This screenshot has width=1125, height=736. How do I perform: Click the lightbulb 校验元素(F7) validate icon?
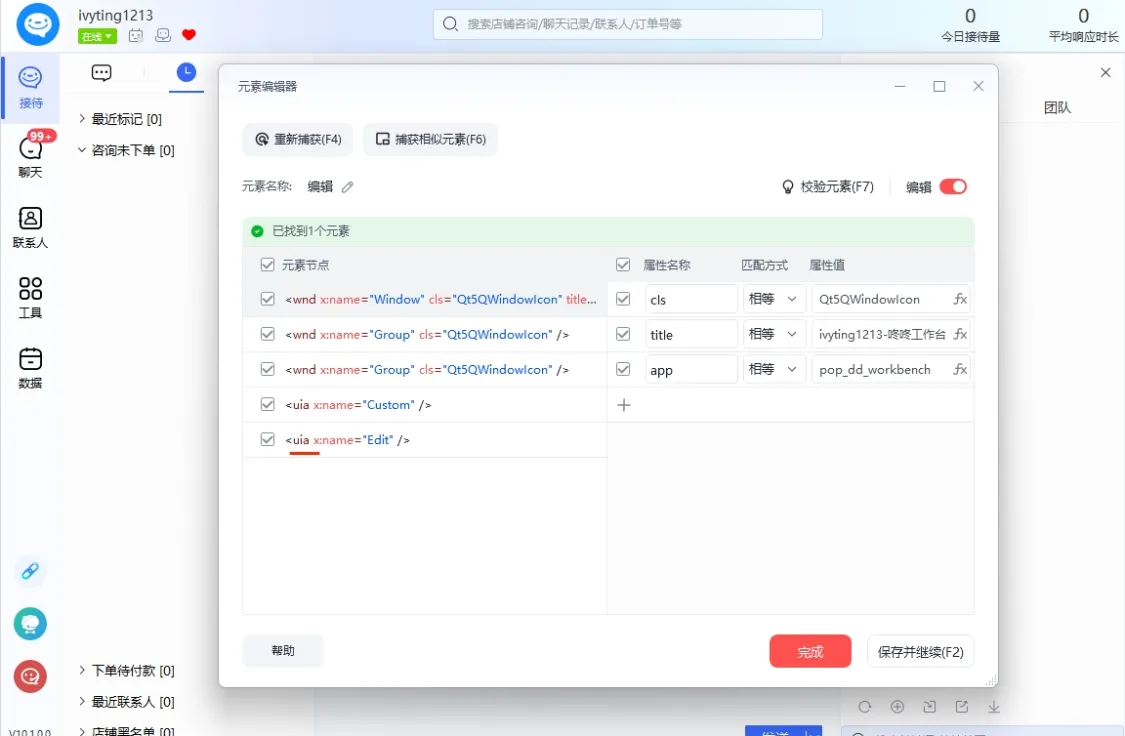(788, 187)
